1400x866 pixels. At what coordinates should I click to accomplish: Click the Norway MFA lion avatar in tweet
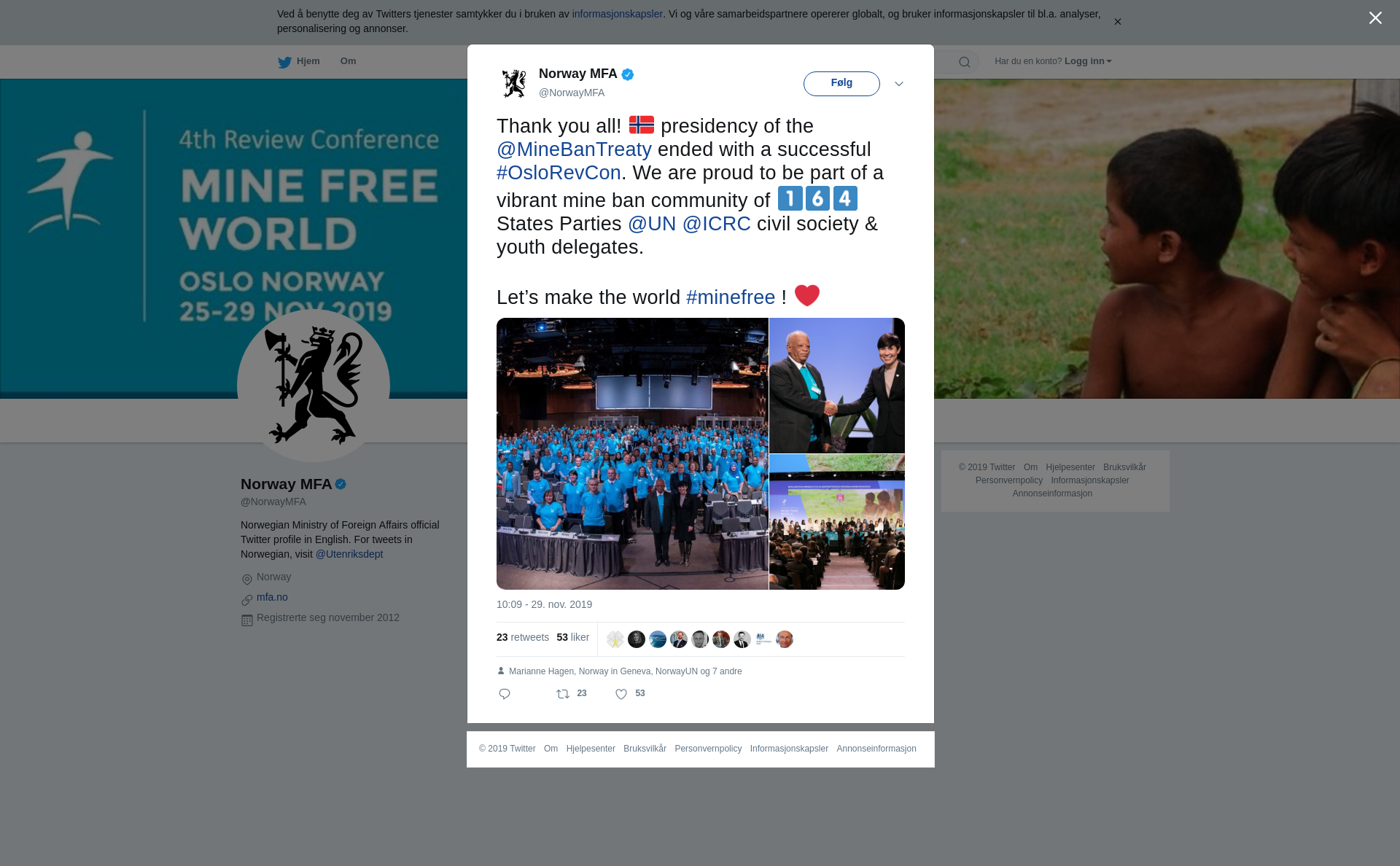coord(514,83)
